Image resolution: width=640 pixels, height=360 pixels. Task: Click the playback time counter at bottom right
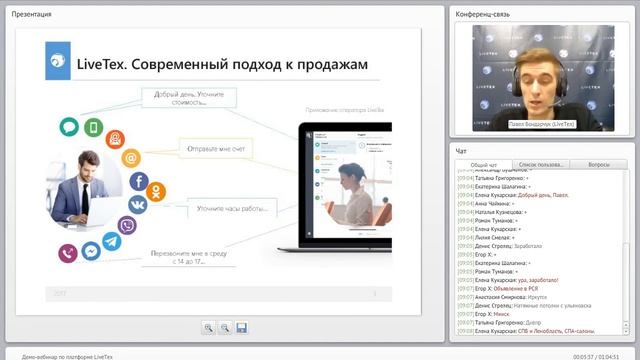tap(596, 357)
